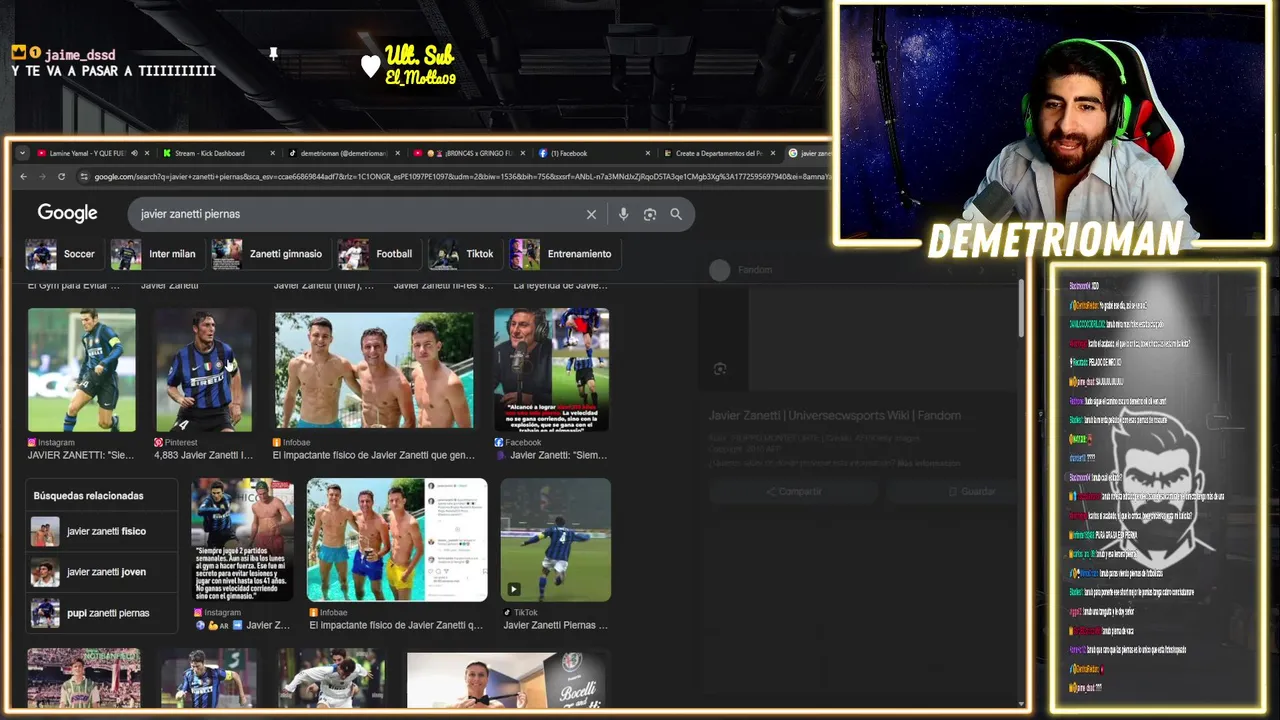Open the Infobae pool photo of three men
The image size is (1280, 720).
(x=374, y=370)
